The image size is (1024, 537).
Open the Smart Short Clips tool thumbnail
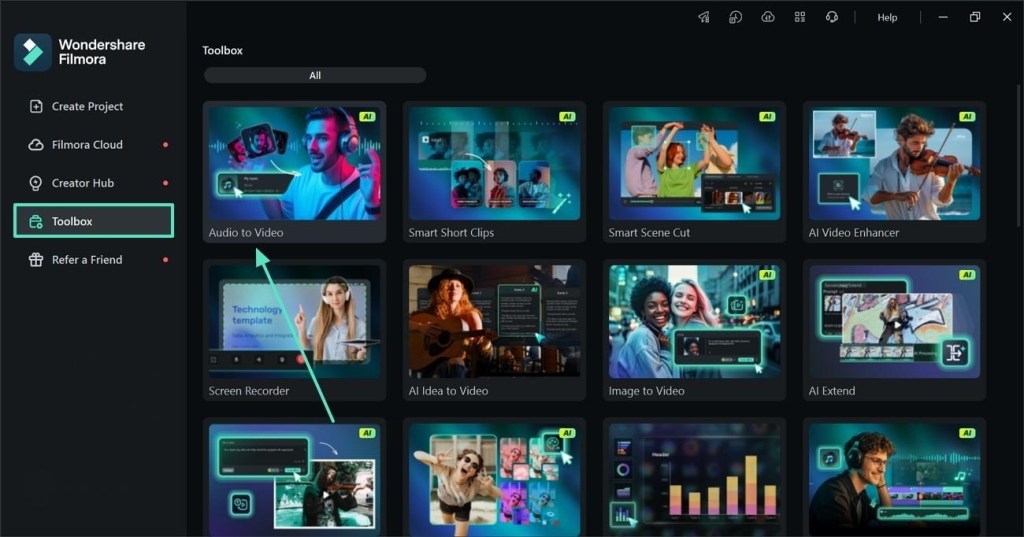494,163
